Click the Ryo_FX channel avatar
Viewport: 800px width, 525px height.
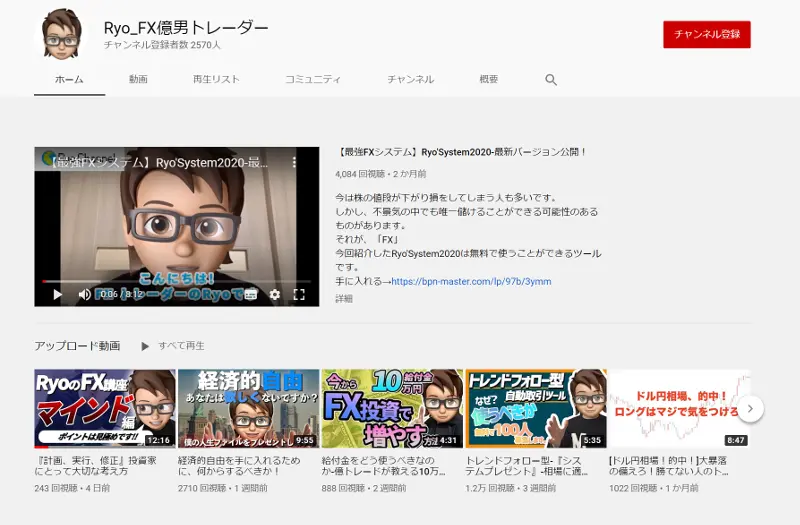pos(63,33)
